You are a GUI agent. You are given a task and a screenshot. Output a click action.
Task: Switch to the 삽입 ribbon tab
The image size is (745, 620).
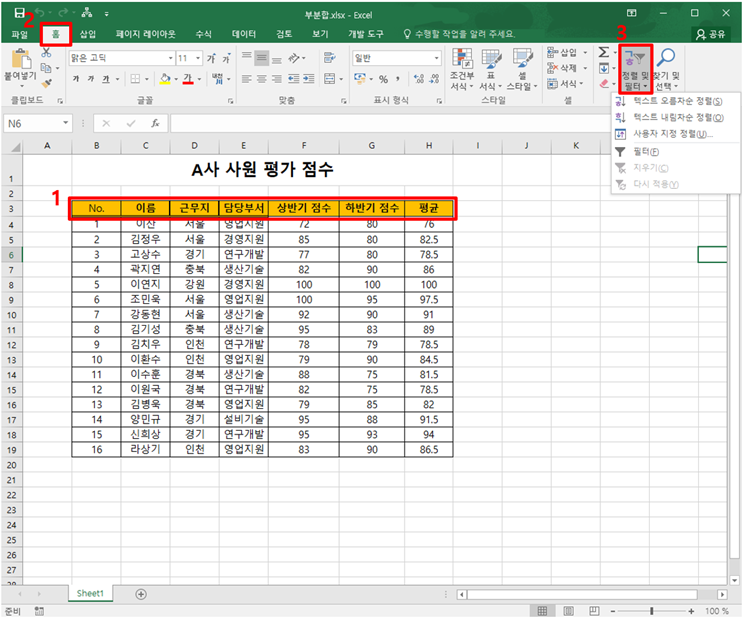88,34
